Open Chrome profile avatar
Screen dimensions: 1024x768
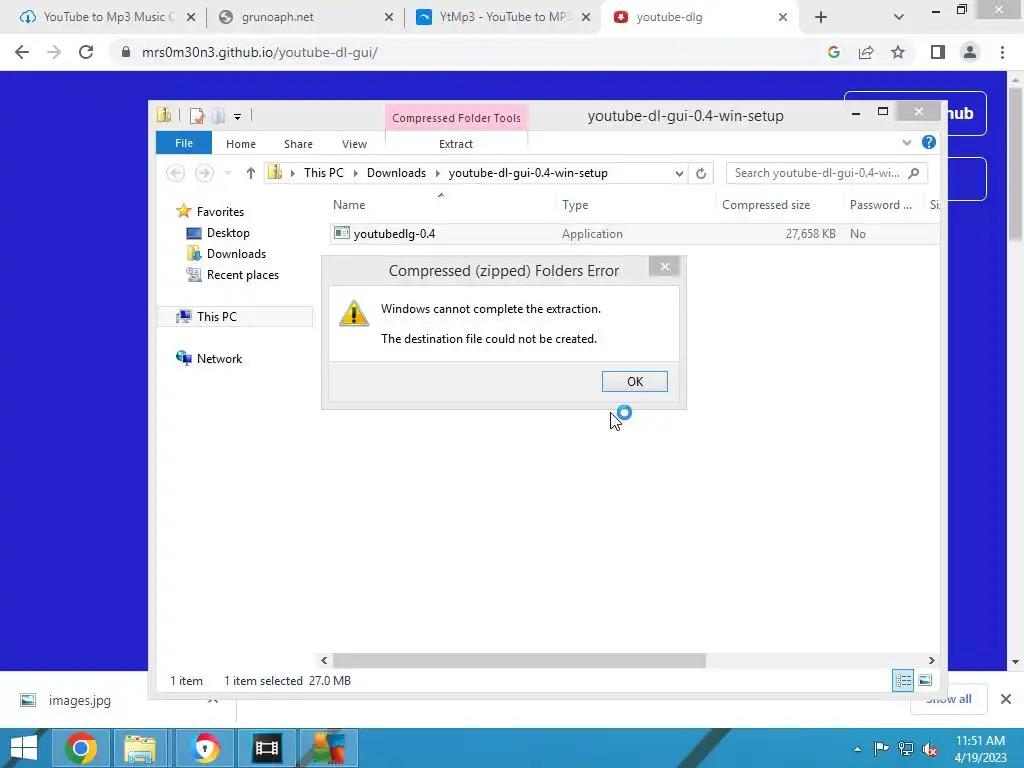click(x=970, y=52)
